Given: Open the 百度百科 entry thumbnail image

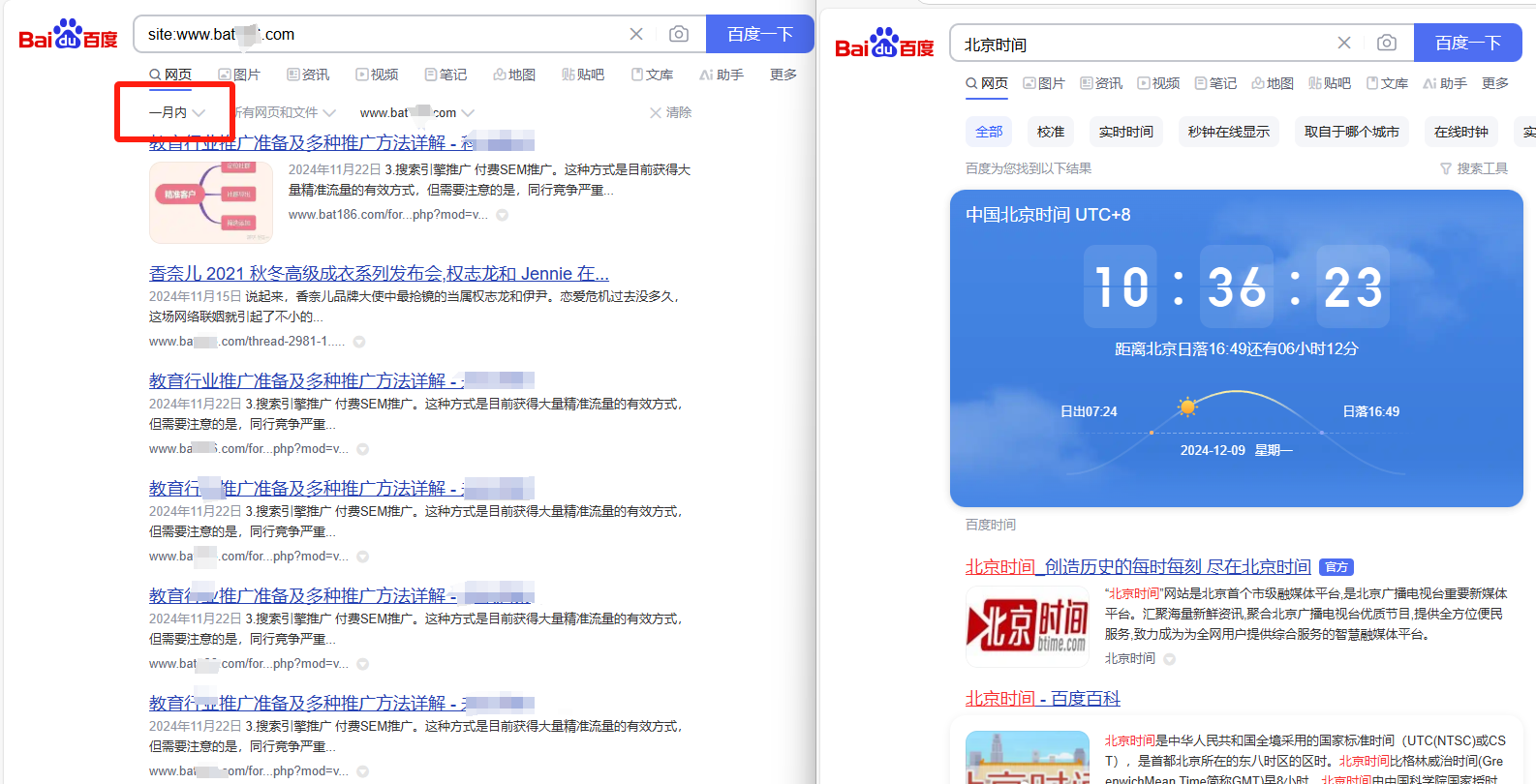Looking at the screenshot, I should (x=1028, y=757).
